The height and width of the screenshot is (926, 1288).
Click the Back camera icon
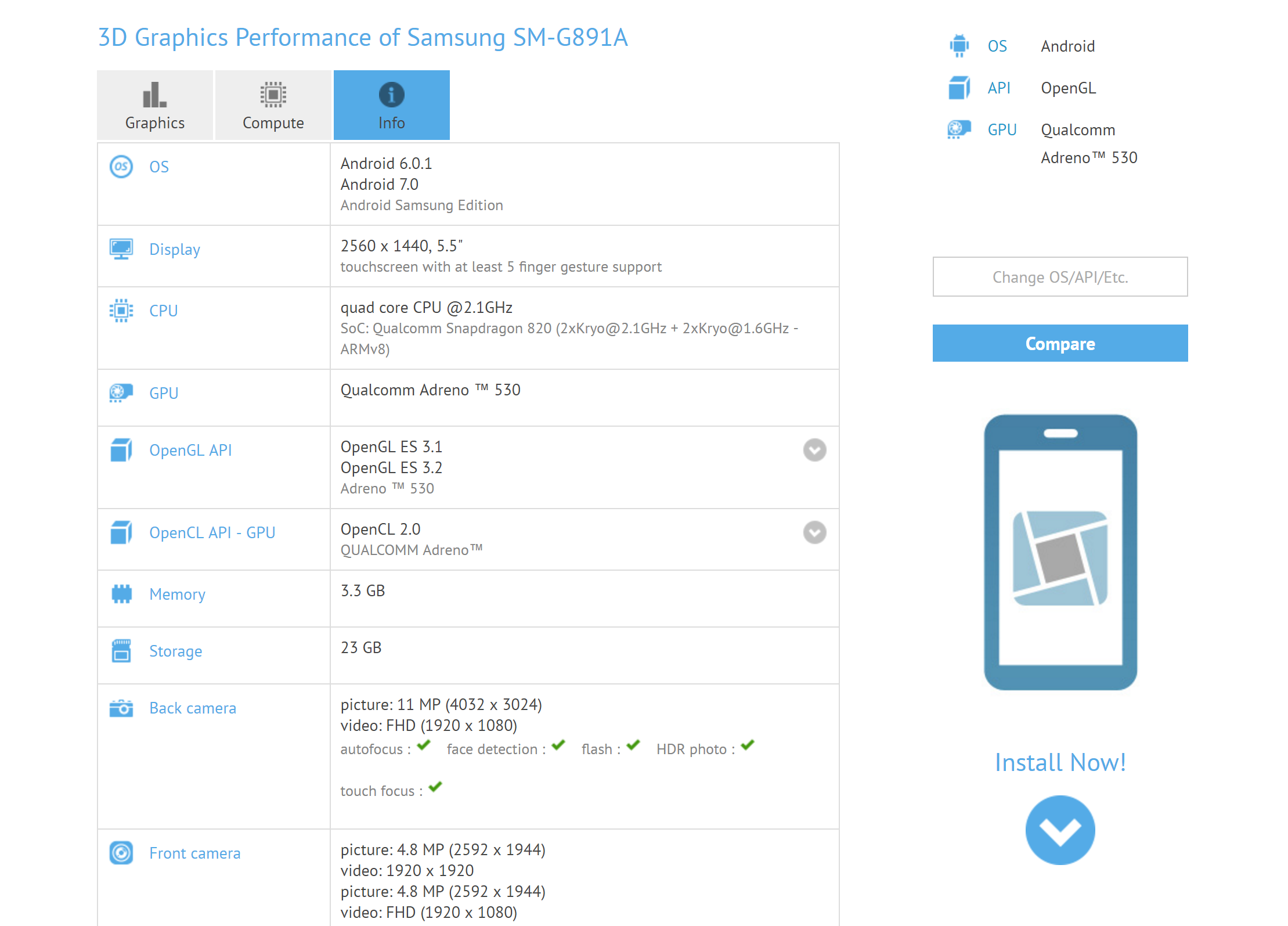click(121, 708)
